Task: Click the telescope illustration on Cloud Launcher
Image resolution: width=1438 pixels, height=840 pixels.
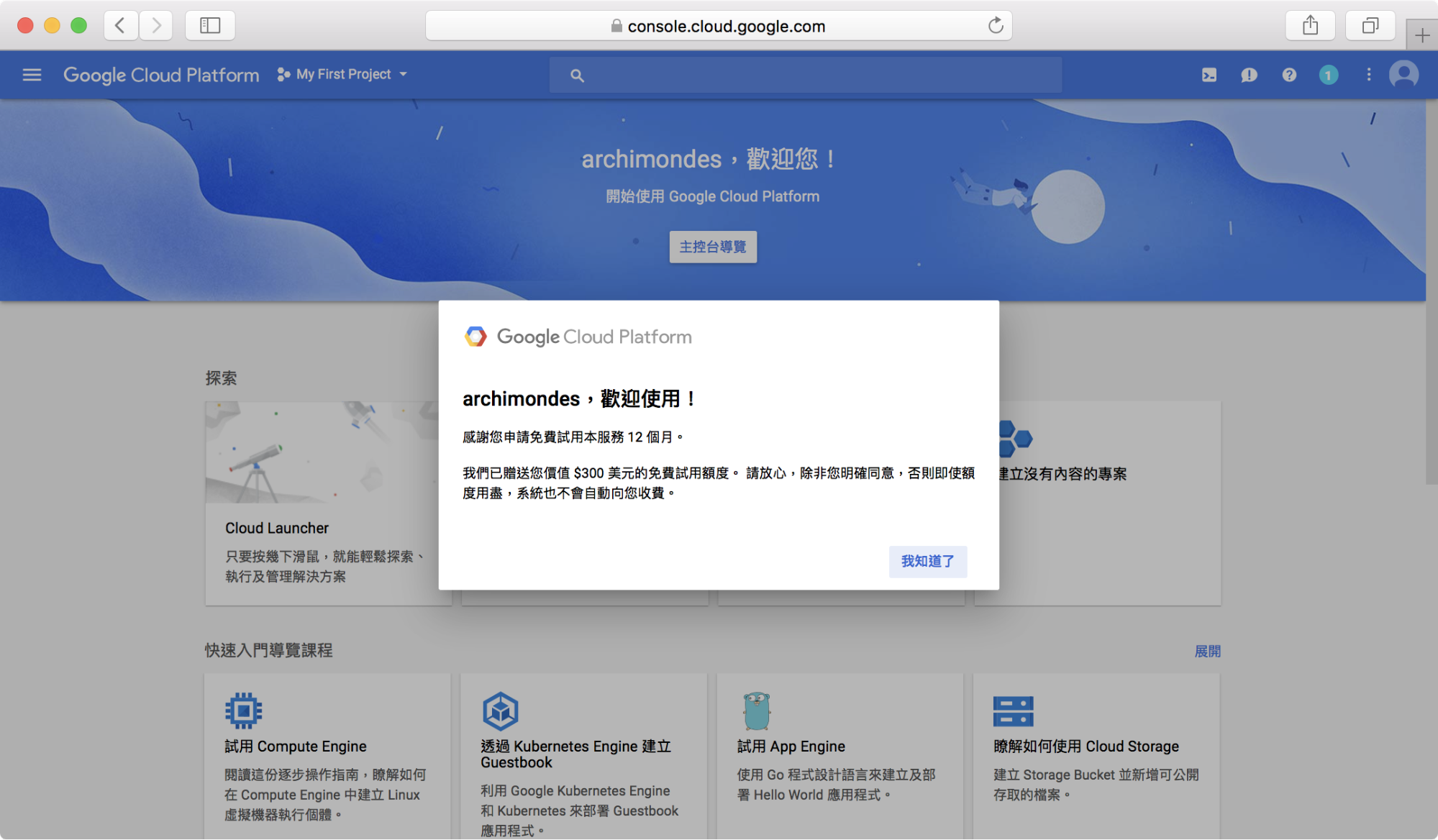Action: [x=256, y=471]
